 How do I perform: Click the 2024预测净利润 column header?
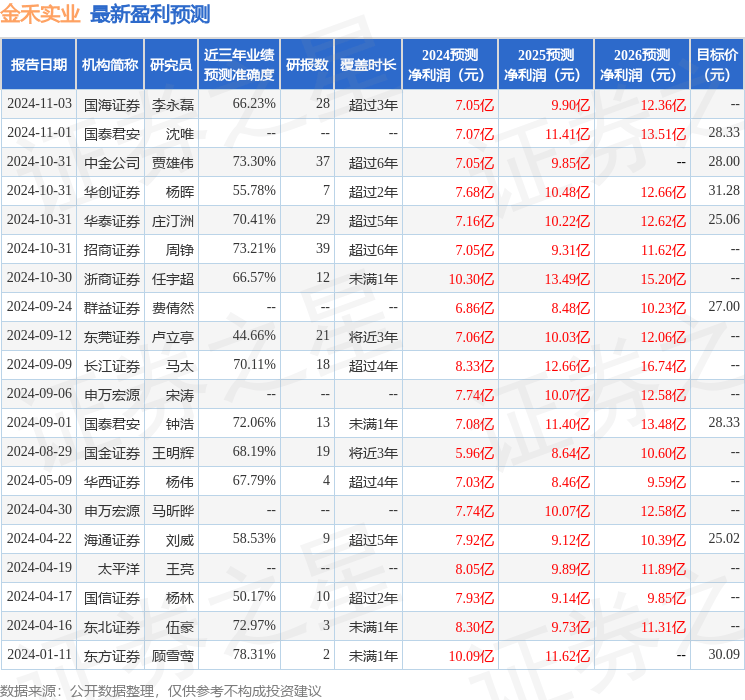450,65
